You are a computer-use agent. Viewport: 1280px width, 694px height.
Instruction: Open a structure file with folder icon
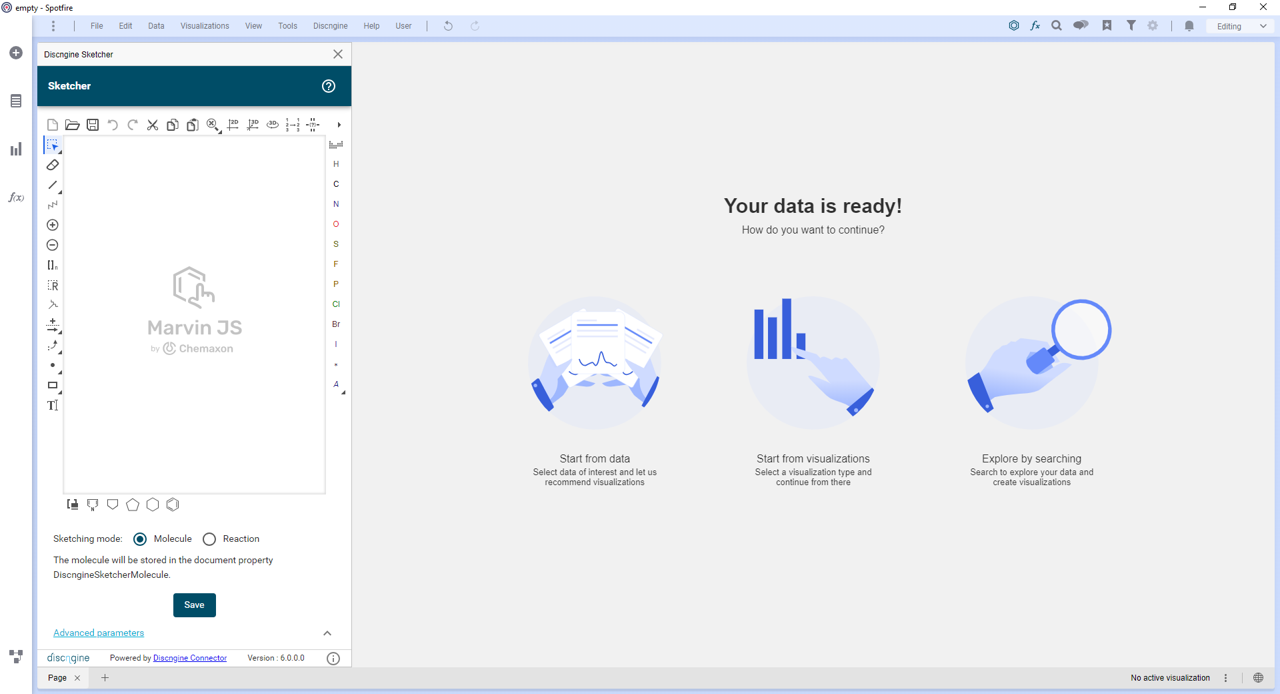73,125
